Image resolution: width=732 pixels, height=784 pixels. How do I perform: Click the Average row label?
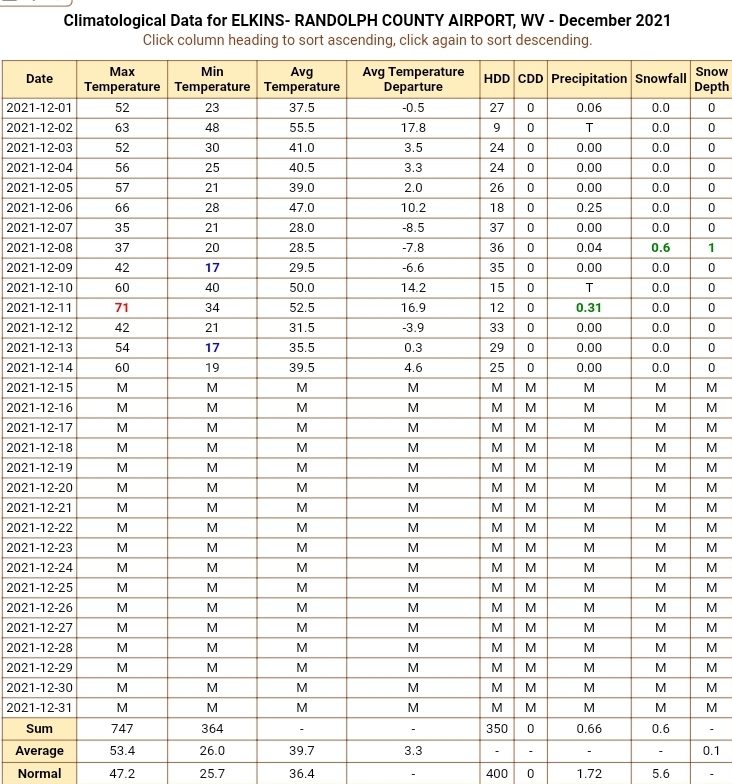click(40, 751)
